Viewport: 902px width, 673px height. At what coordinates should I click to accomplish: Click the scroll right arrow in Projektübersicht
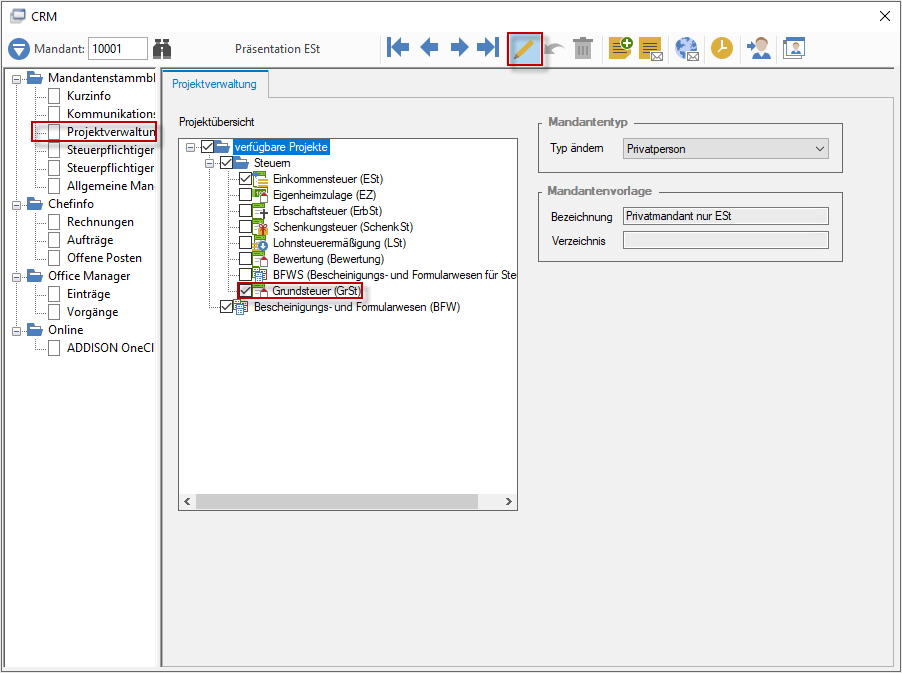point(509,502)
